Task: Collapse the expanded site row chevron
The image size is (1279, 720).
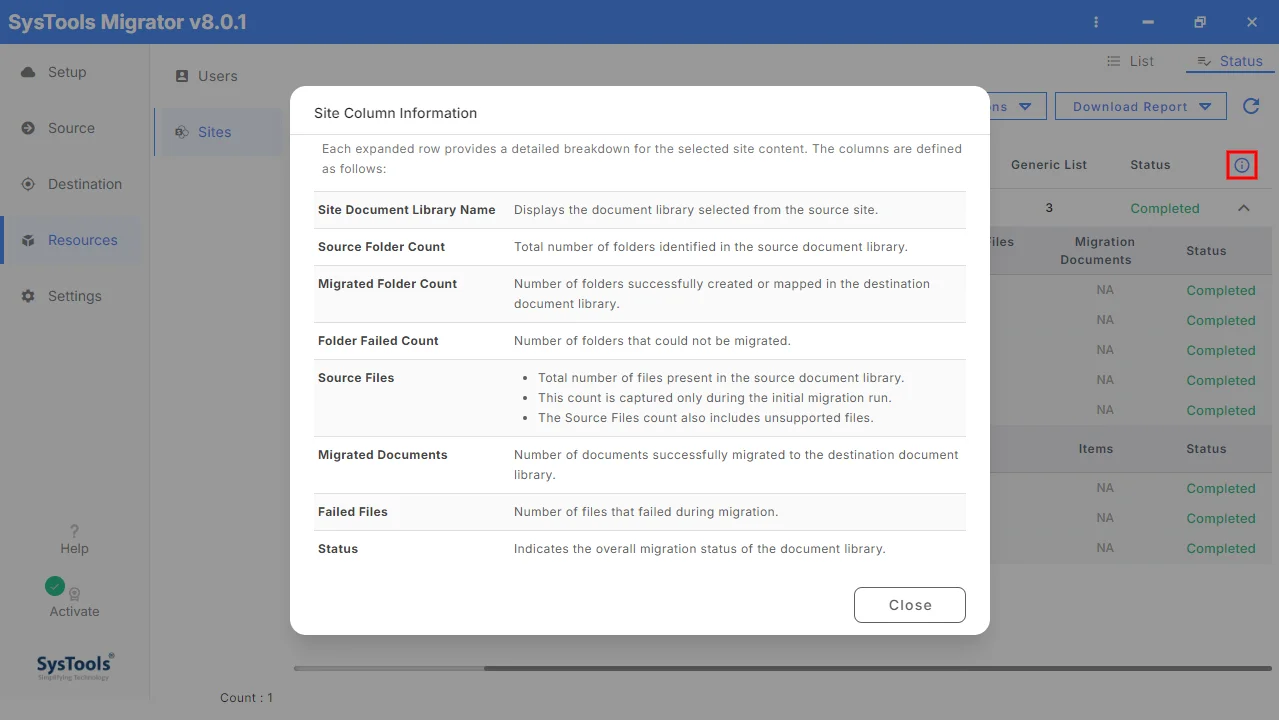Action: coord(1244,208)
